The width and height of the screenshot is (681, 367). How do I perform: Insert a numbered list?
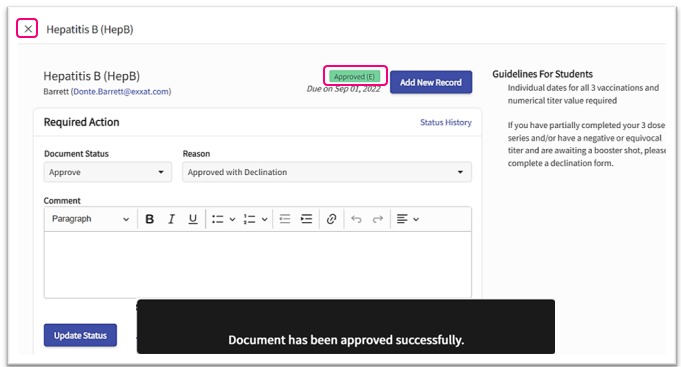click(x=249, y=219)
